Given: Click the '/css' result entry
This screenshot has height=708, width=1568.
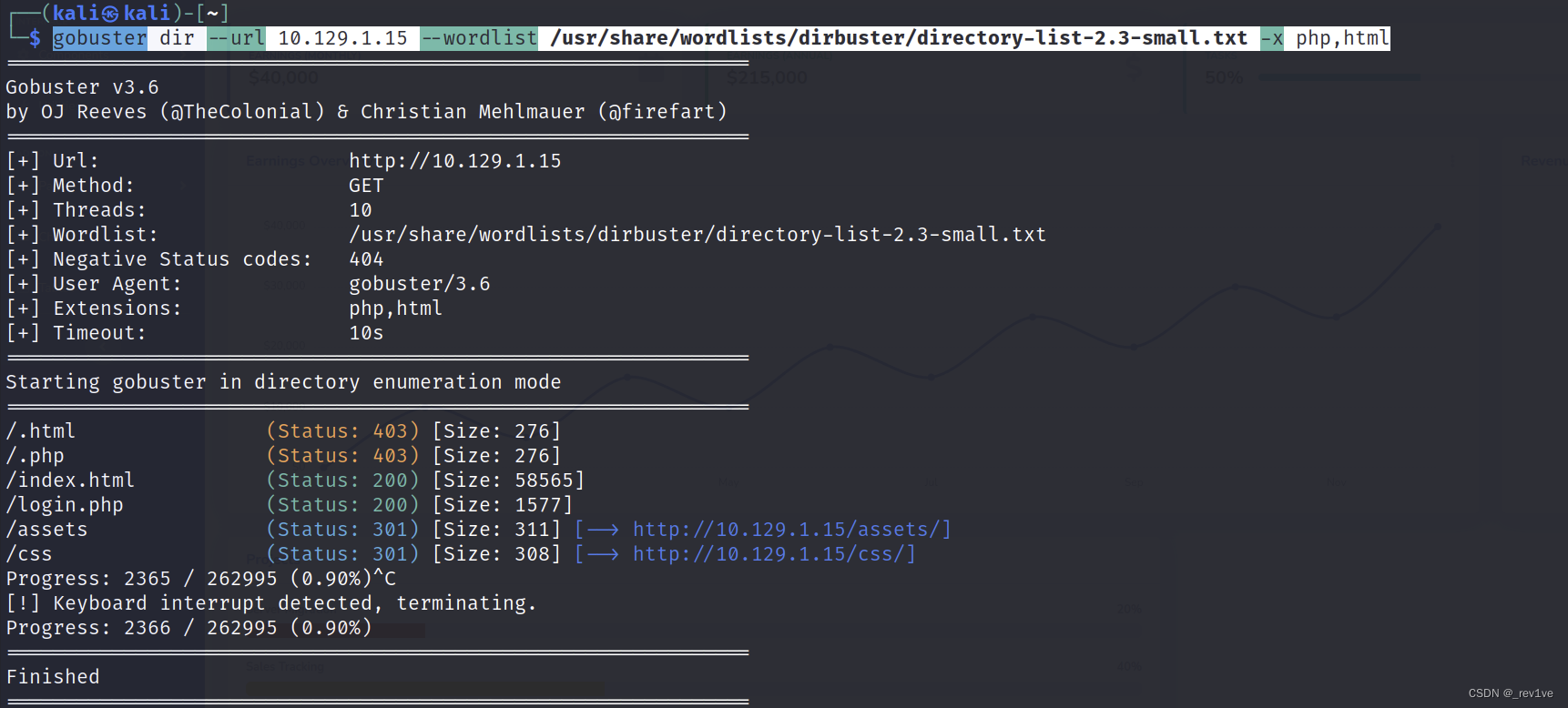Looking at the screenshot, I should pyautogui.click(x=29, y=554).
